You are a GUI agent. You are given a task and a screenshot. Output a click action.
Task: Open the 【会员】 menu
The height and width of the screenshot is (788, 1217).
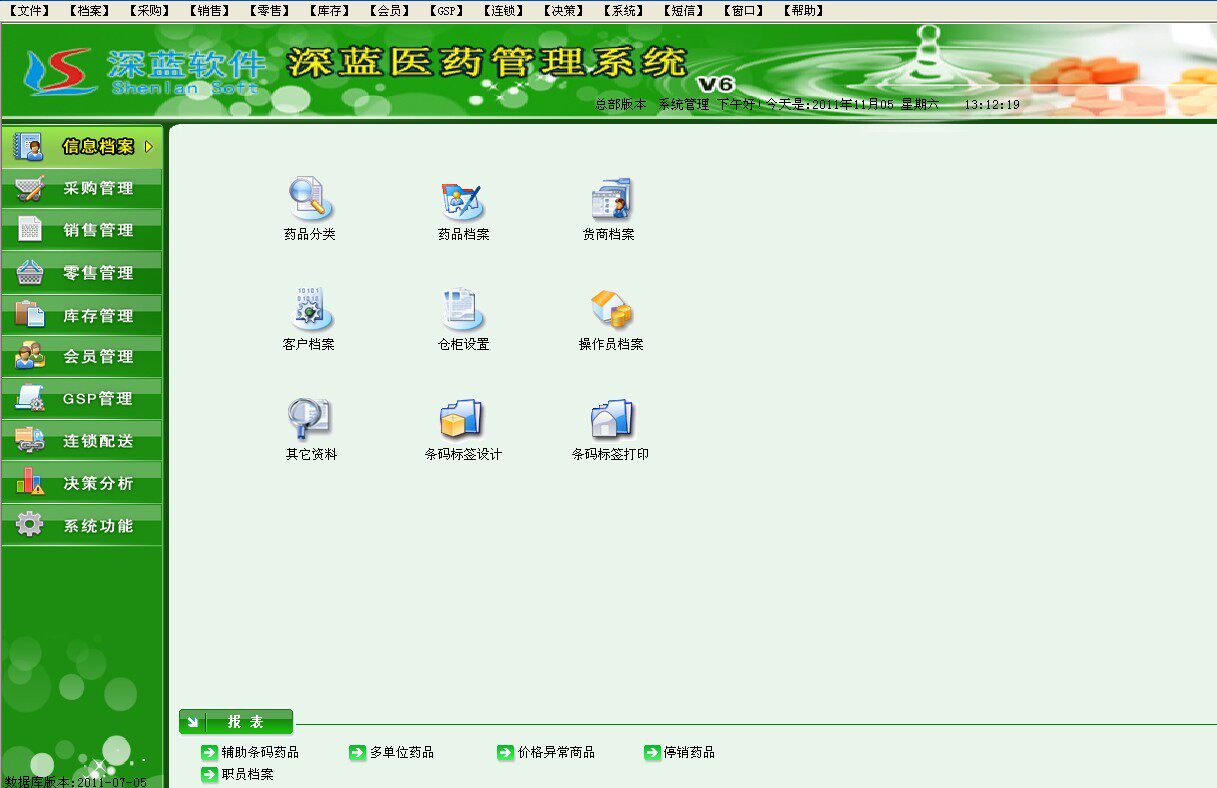coord(388,11)
